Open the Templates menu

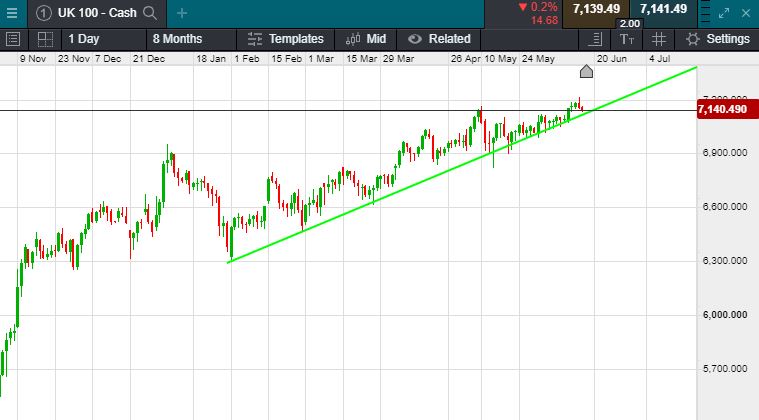click(x=286, y=39)
